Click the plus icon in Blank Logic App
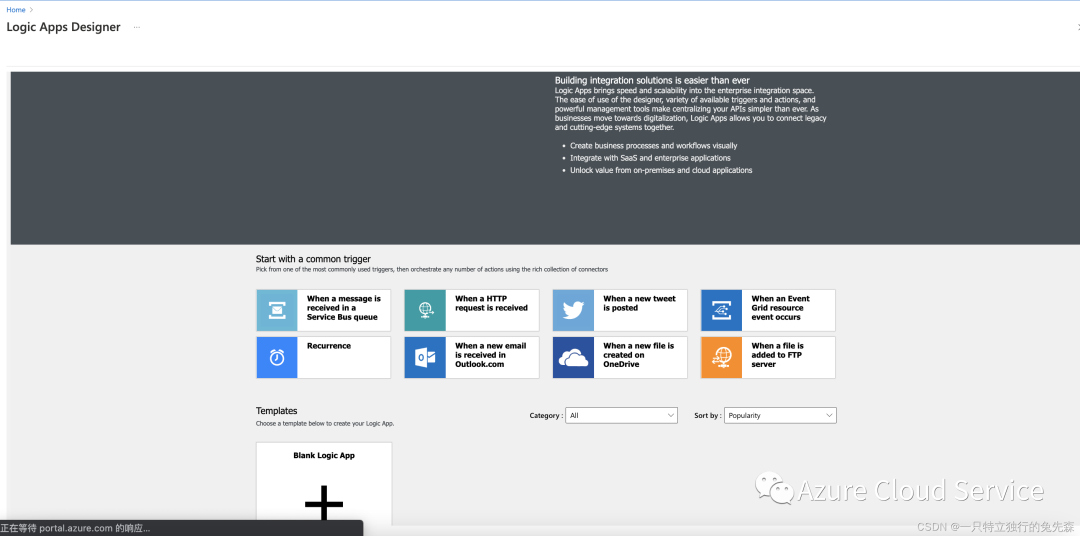The image size is (1080, 536). [x=324, y=505]
